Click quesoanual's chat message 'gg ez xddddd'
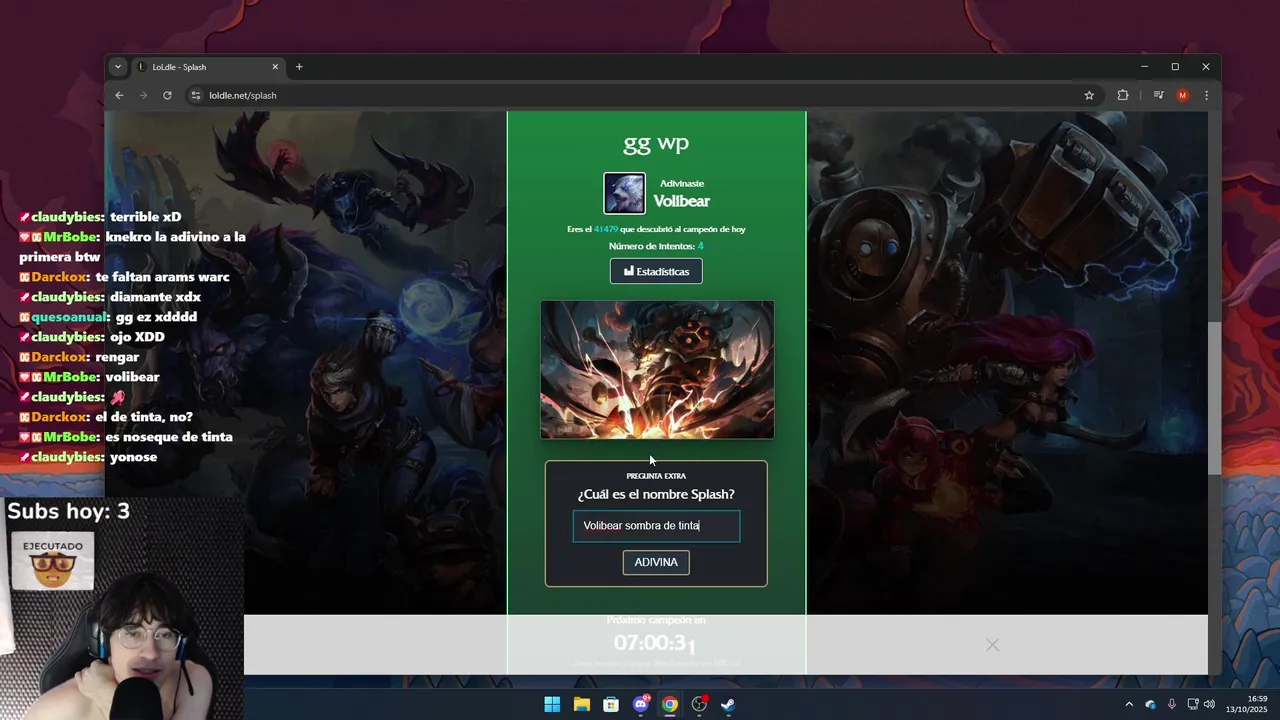The width and height of the screenshot is (1280, 720). [156, 317]
